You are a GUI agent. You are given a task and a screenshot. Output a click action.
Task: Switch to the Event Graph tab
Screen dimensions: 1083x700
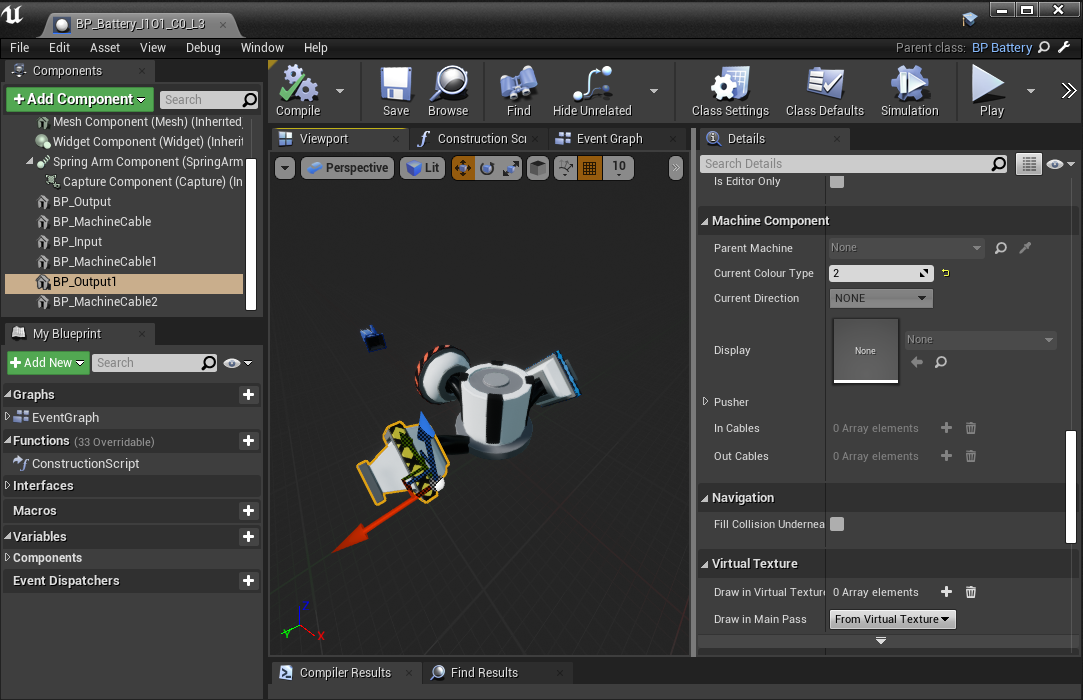coord(608,139)
